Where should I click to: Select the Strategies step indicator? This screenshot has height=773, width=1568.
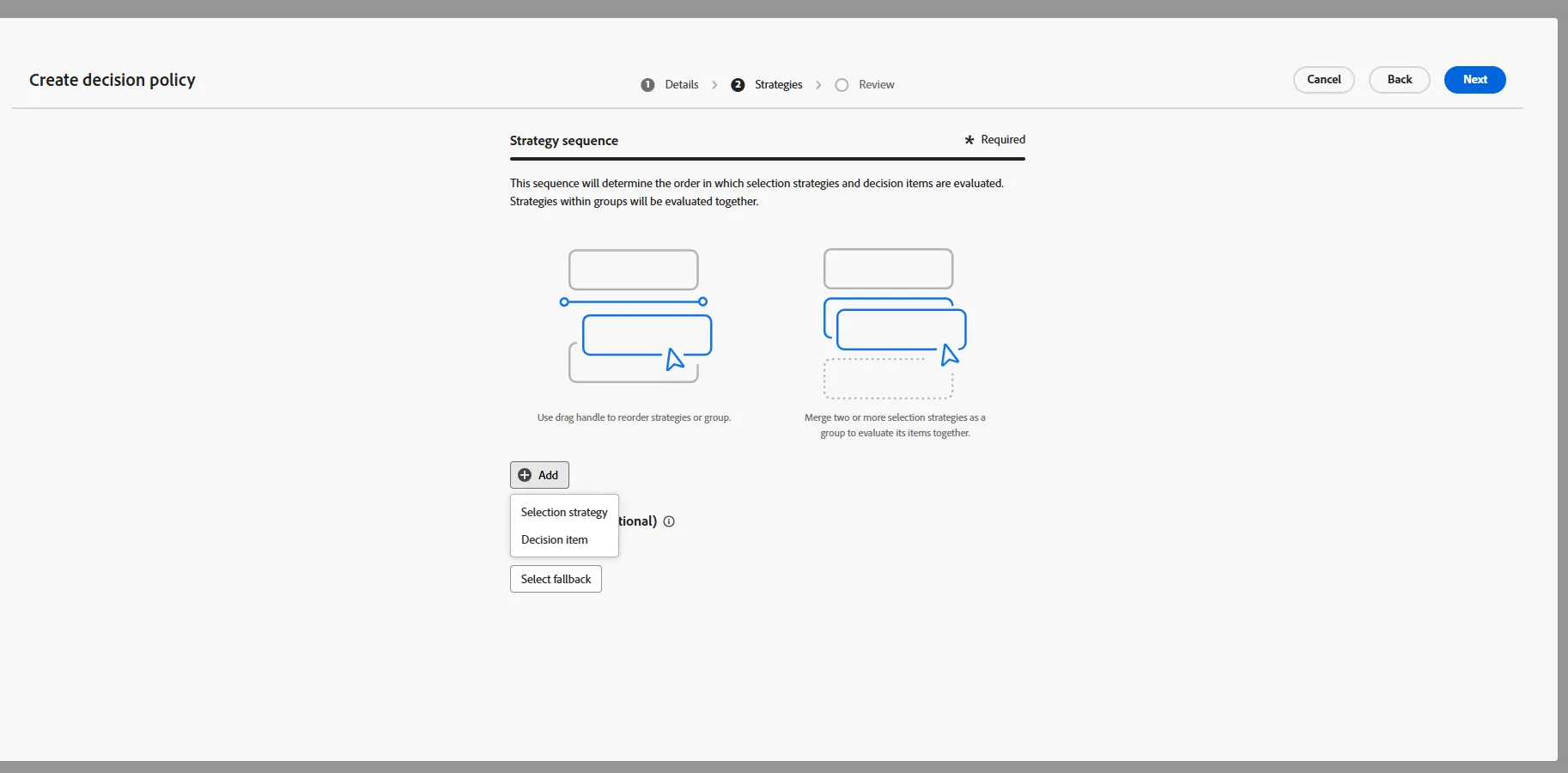[x=767, y=85]
